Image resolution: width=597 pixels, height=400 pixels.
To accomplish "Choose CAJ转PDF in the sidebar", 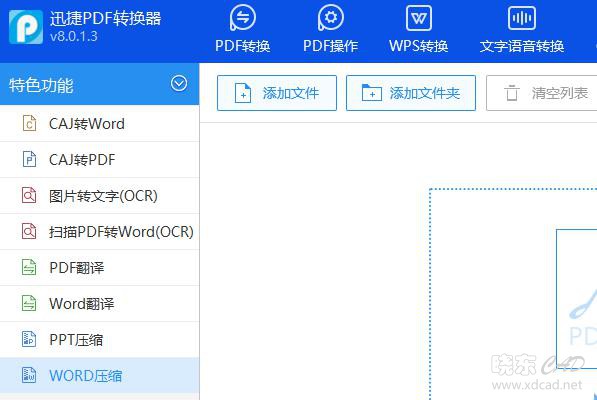I will [99, 160].
